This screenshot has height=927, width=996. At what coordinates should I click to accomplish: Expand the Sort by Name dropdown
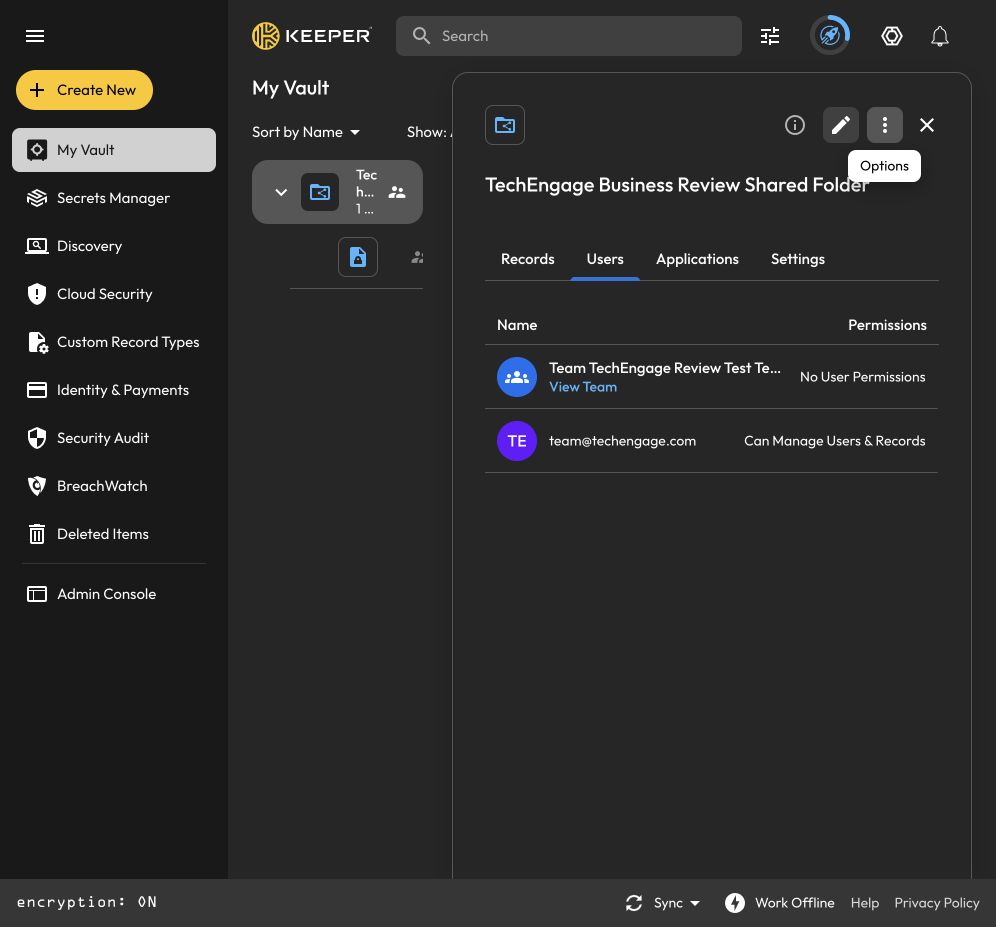306,132
